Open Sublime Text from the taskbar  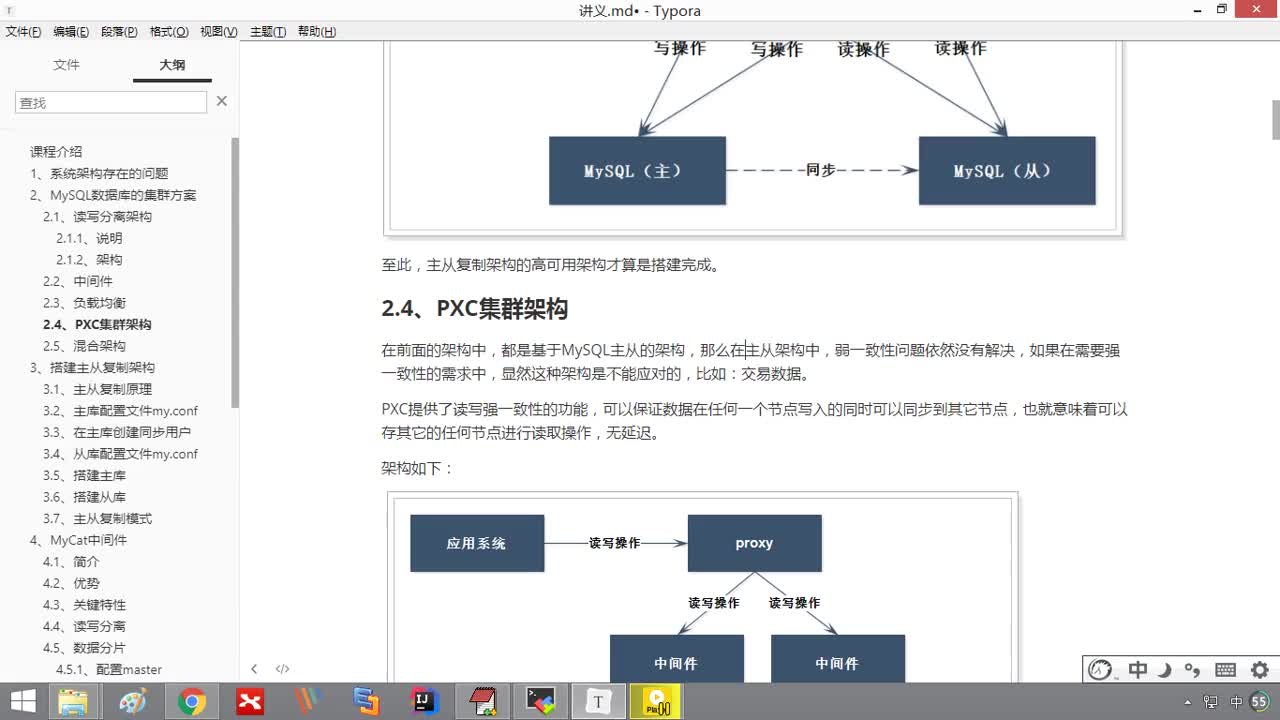click(x=366, y=702)
